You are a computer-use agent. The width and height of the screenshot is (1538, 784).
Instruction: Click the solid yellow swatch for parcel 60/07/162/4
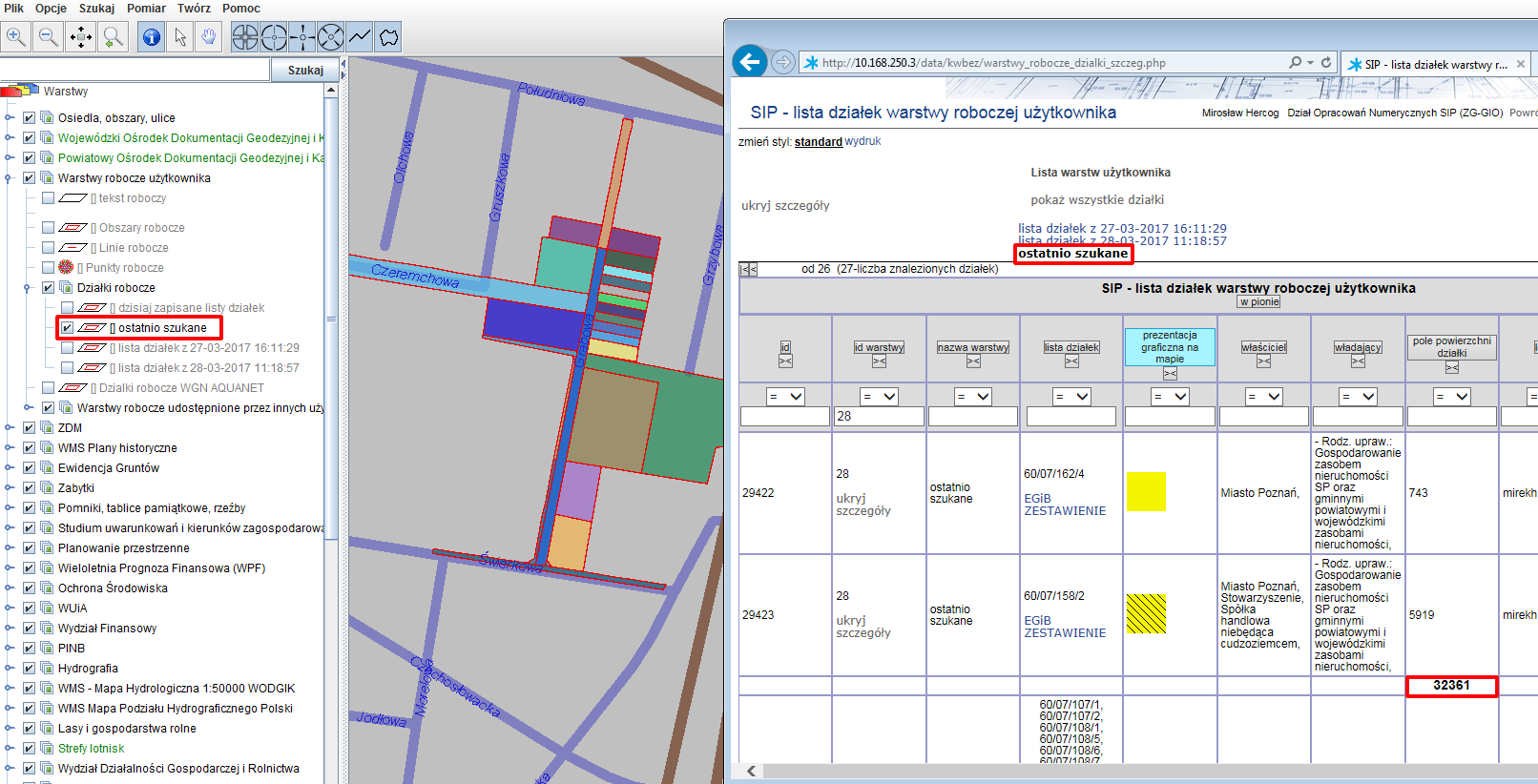[x=1146, y=492]
